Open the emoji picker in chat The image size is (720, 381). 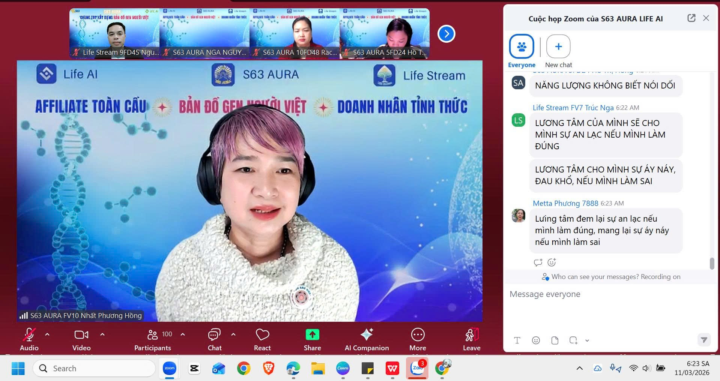(536, 341)
